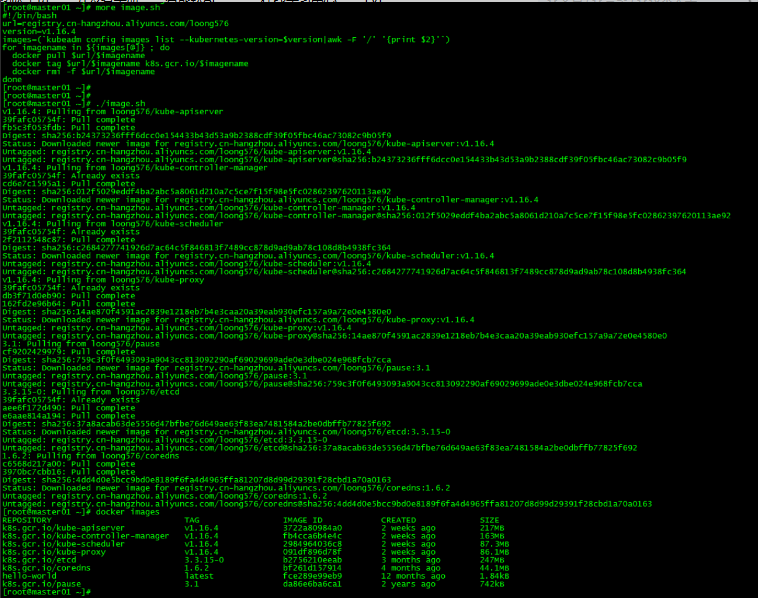
Task: Click '3.1: Pulling from loong576/pause' line
Action: click(x=81, y=344)
